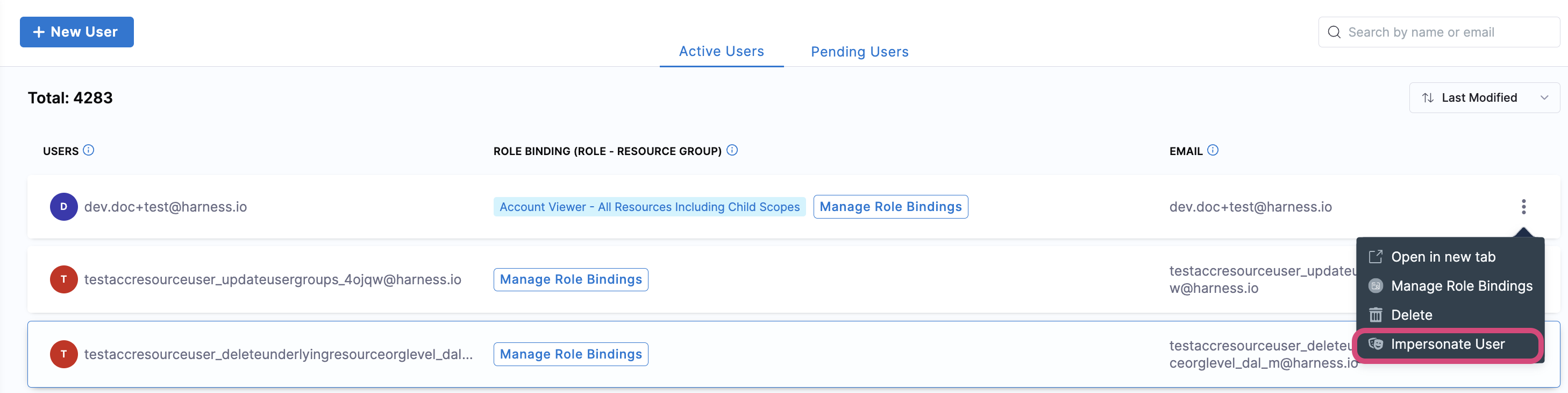Click the red T avatar for updateusergroups user

tap(63, 279)
